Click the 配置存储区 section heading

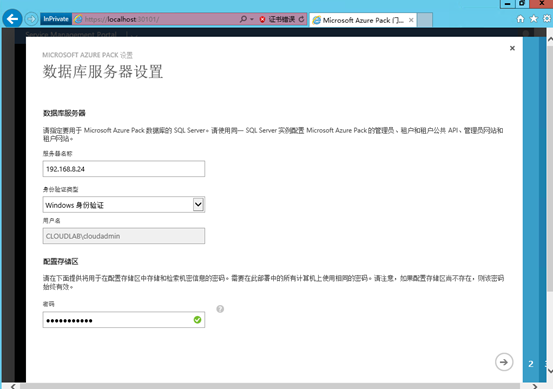coord(61,261)
